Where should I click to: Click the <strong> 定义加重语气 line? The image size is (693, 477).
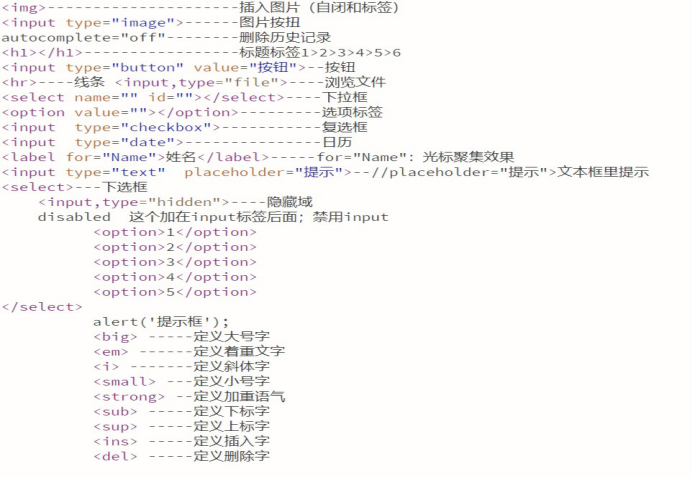tap(189, 397)
